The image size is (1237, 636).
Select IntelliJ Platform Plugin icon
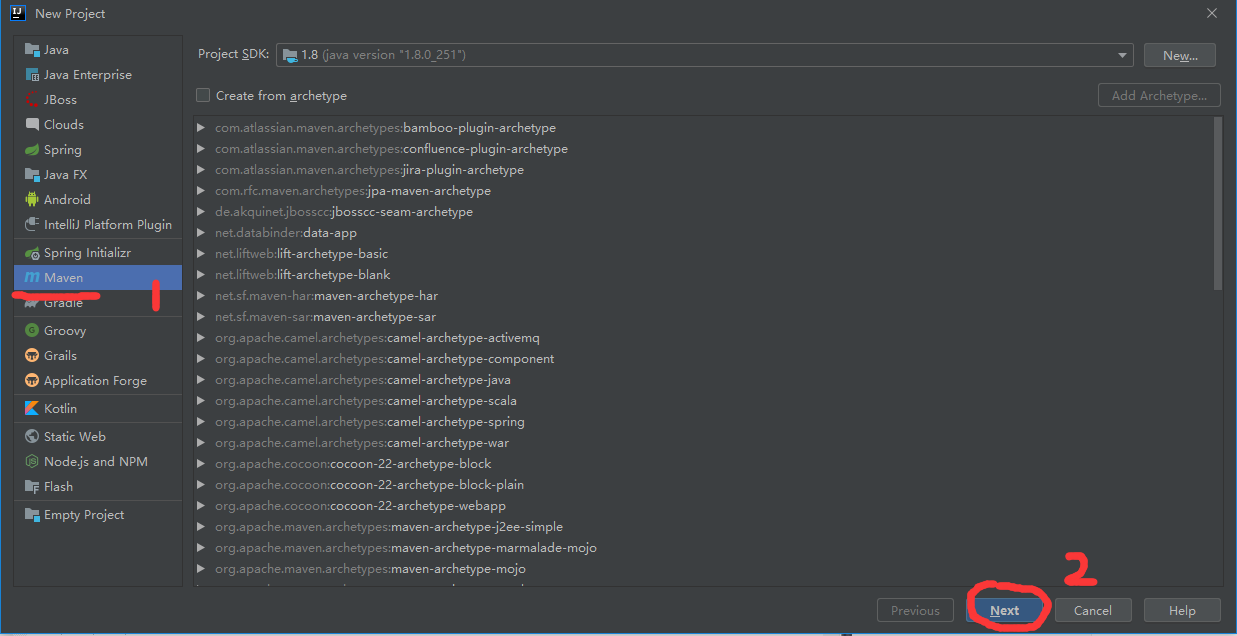pyautogui.click(x=32, y=225)
